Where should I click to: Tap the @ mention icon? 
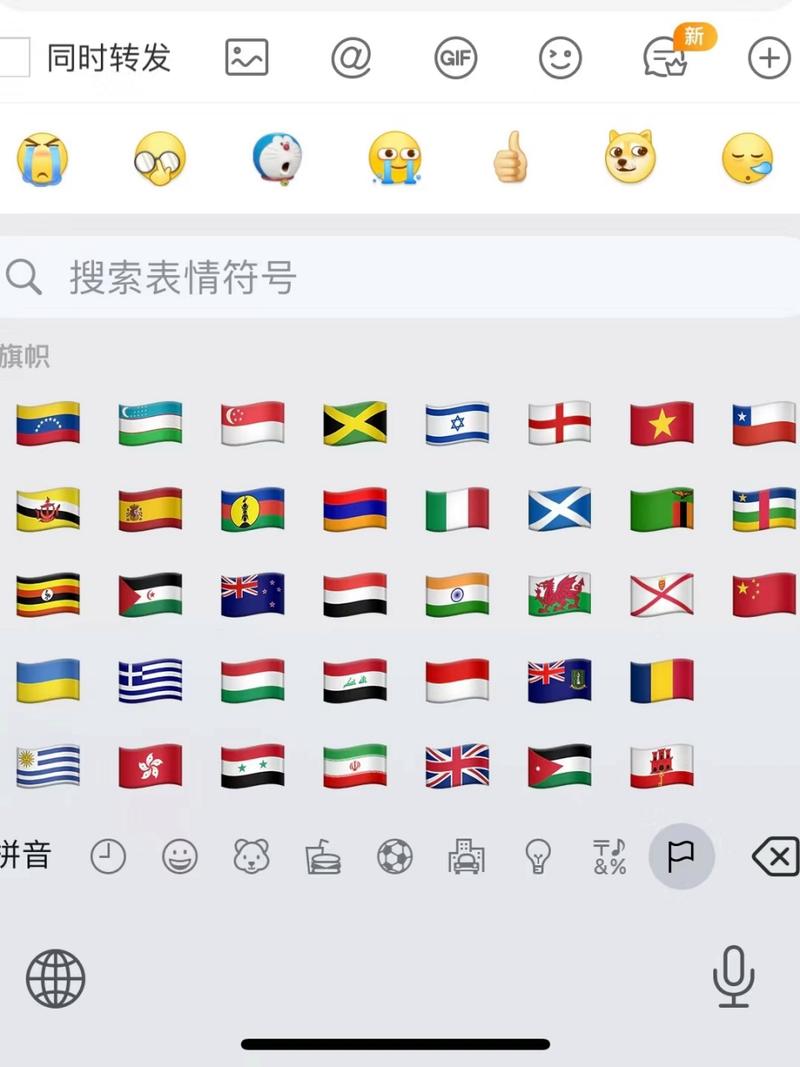point(351,57)
